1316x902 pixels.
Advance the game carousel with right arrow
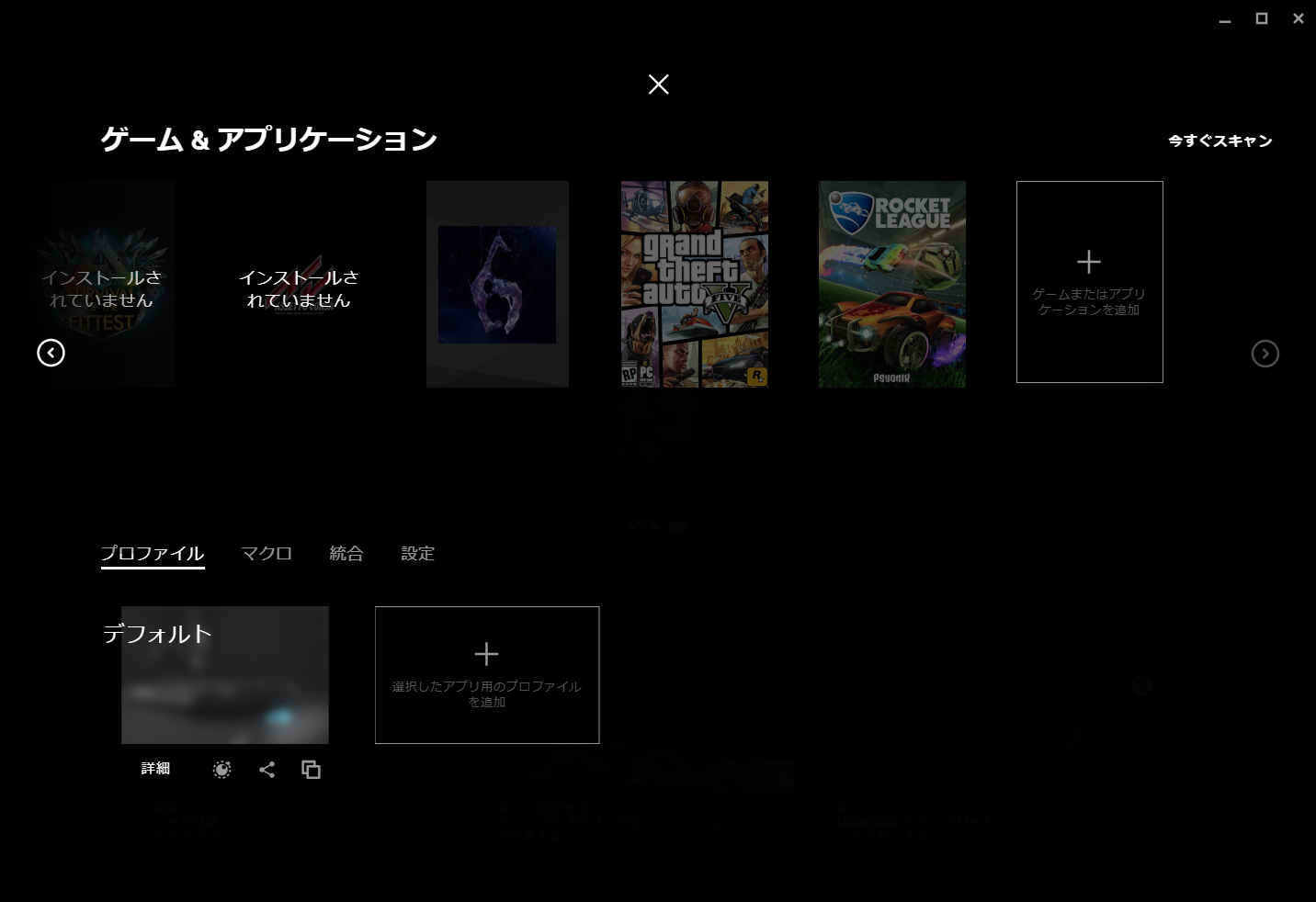point(1265,354)
